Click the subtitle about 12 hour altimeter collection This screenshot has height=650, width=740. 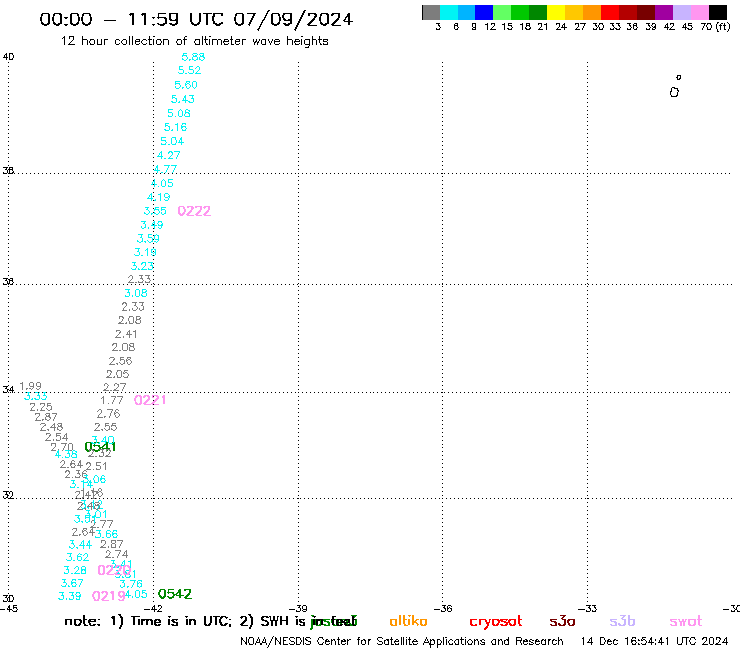(194, 41)
